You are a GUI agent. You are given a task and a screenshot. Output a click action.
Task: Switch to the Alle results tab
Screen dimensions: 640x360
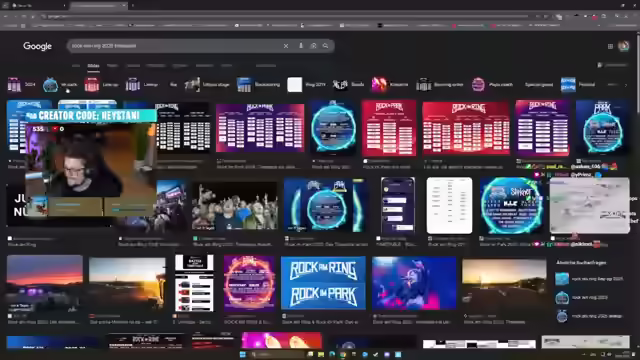pyautogui.click(x=76, y=65)
